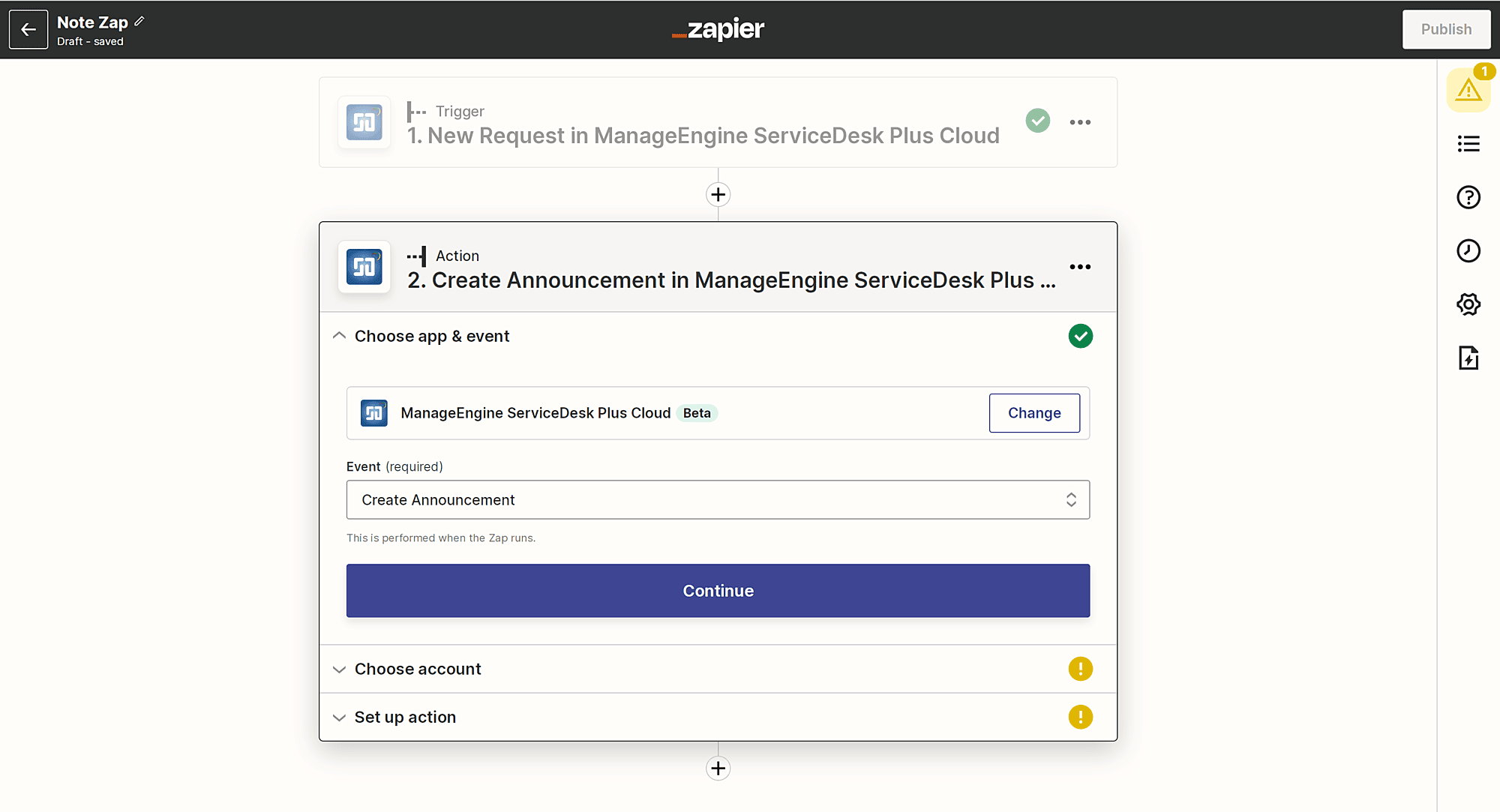Click the Change app button
This screenshot has height=812, width=1500.
(x=1033, y=413)
